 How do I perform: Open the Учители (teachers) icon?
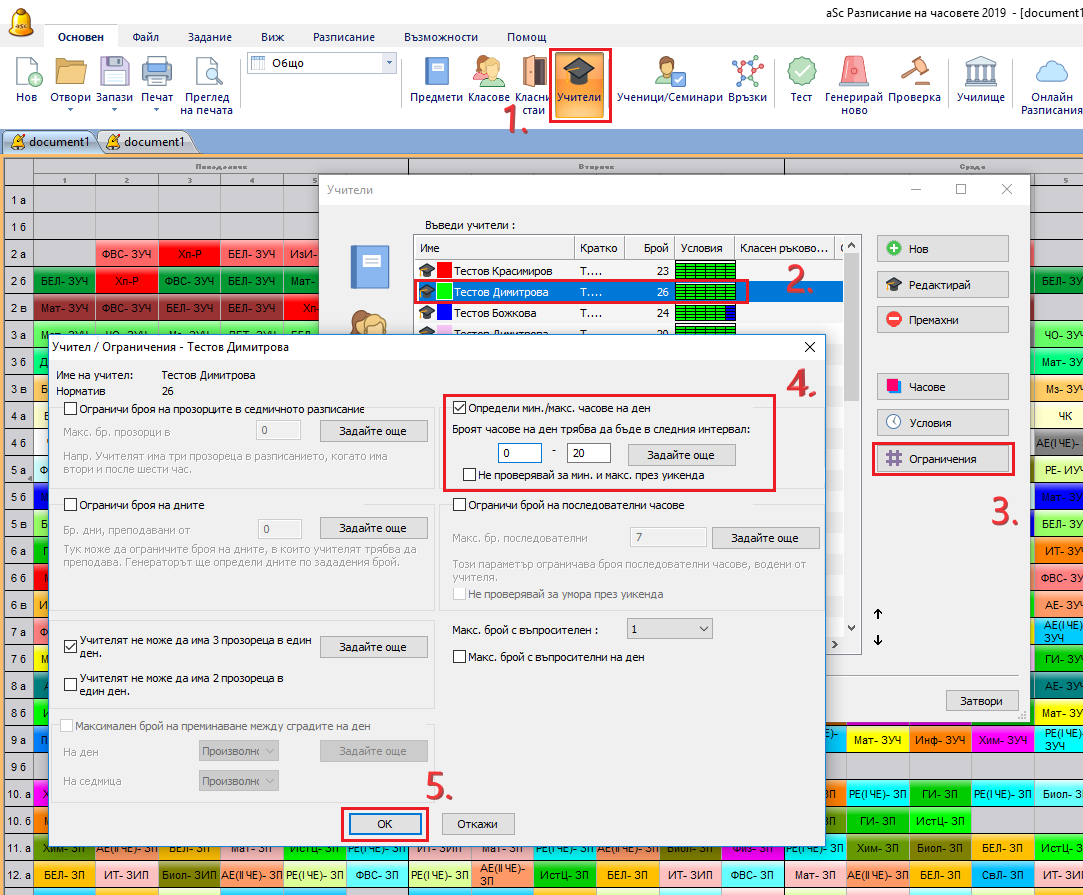pyautogui.click(x=579, y=84)
